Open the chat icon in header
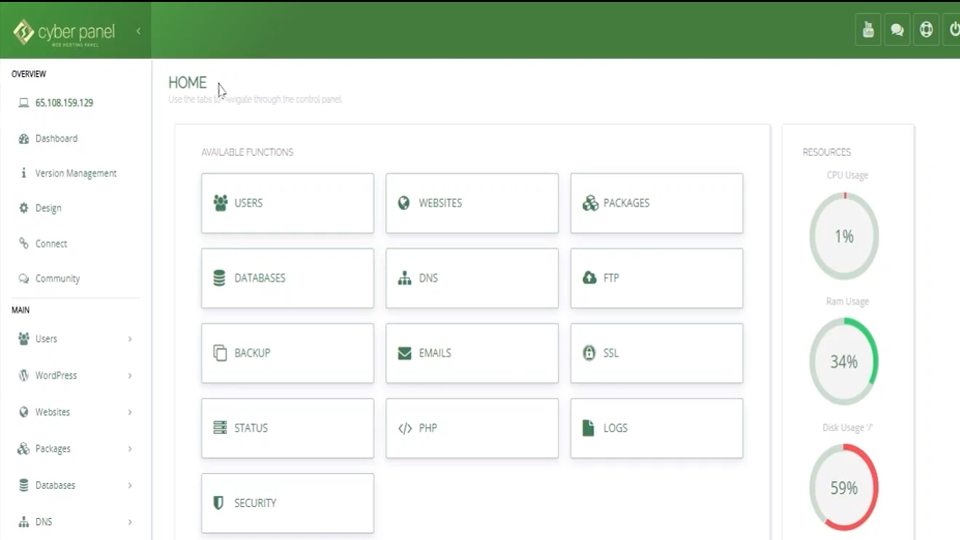 pyautogui.click(x=897, y=29)
